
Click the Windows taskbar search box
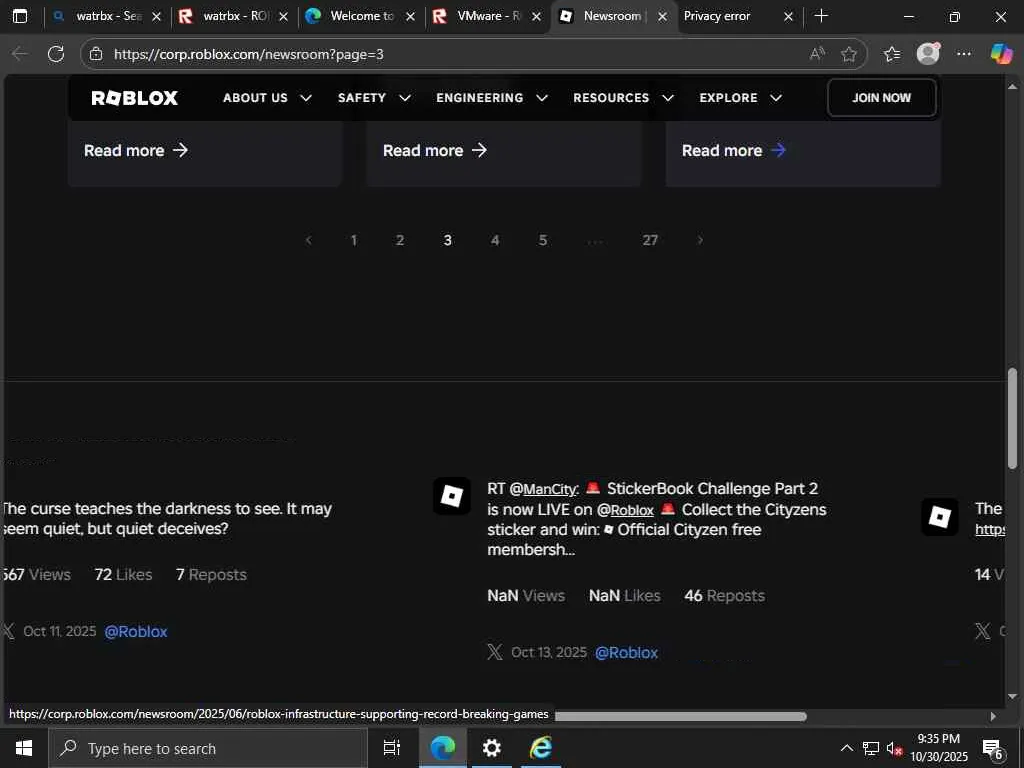[208, 748]
